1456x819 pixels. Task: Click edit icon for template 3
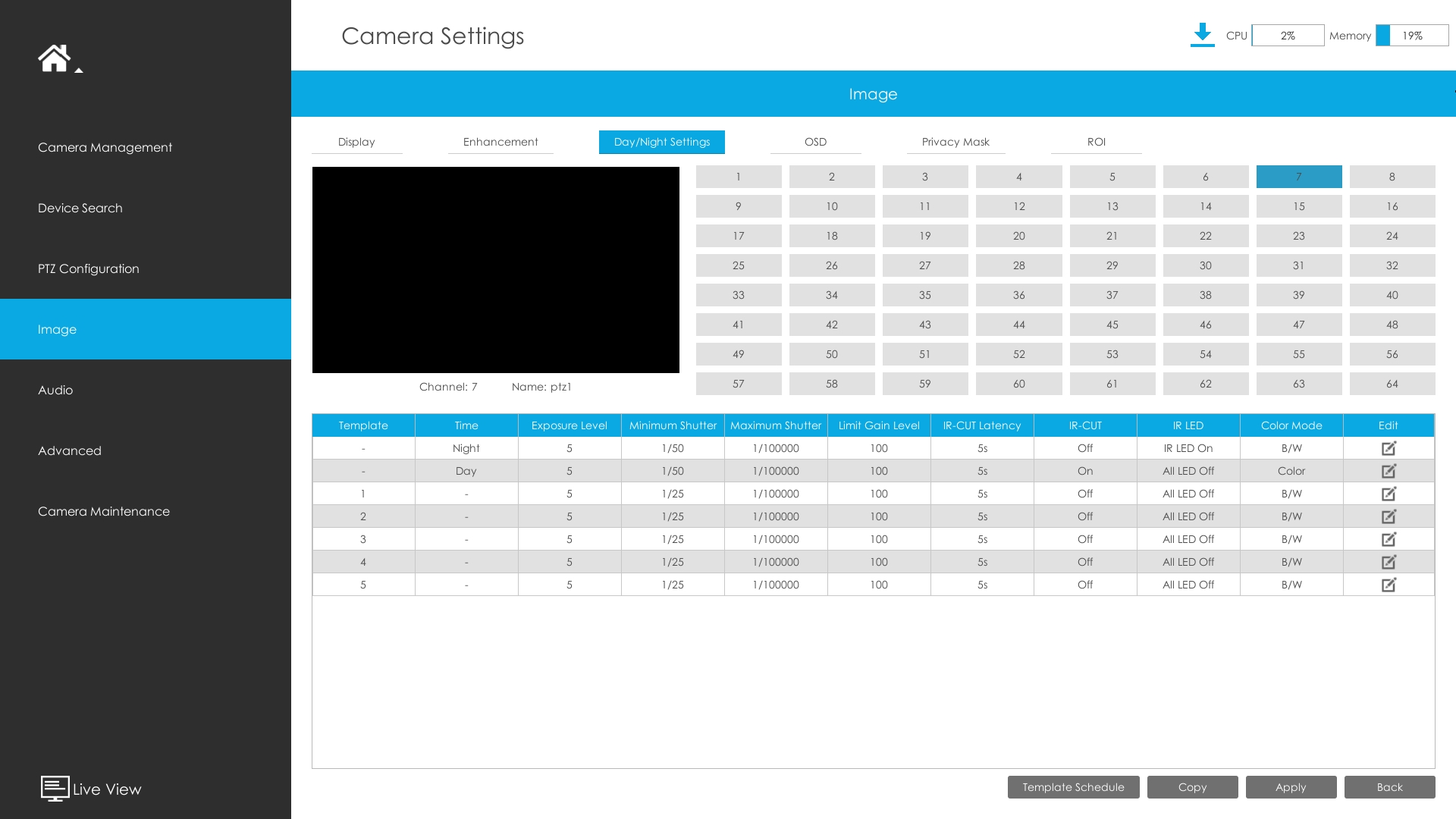point(1389,539)
